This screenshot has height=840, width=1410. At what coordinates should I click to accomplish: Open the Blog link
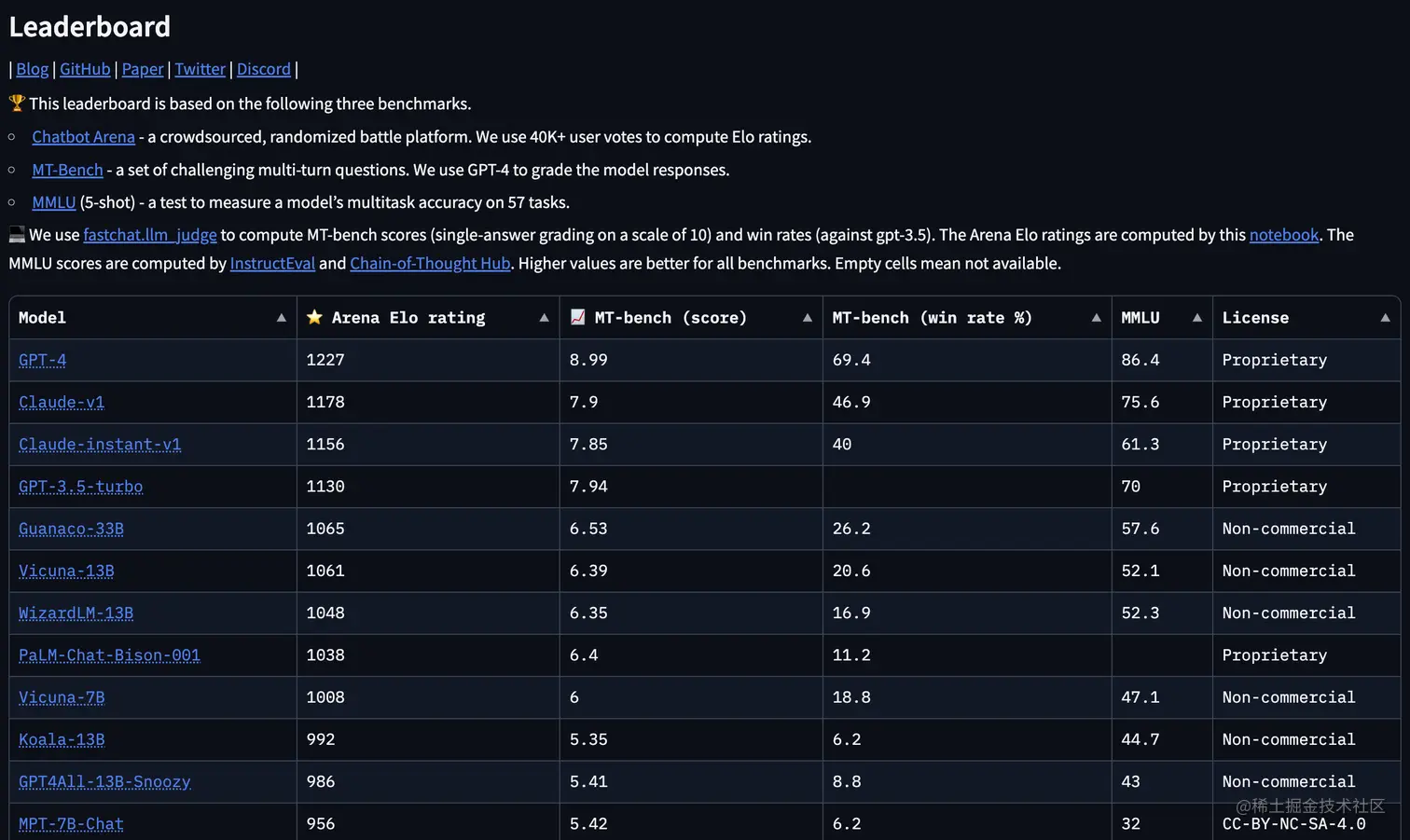[32, 69]
